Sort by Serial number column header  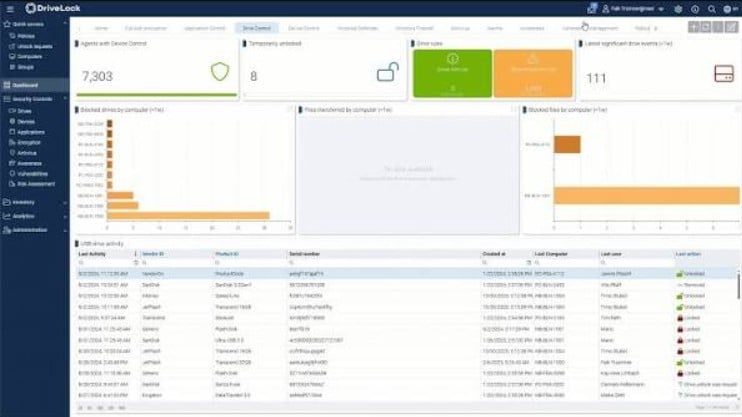[304, 254]
